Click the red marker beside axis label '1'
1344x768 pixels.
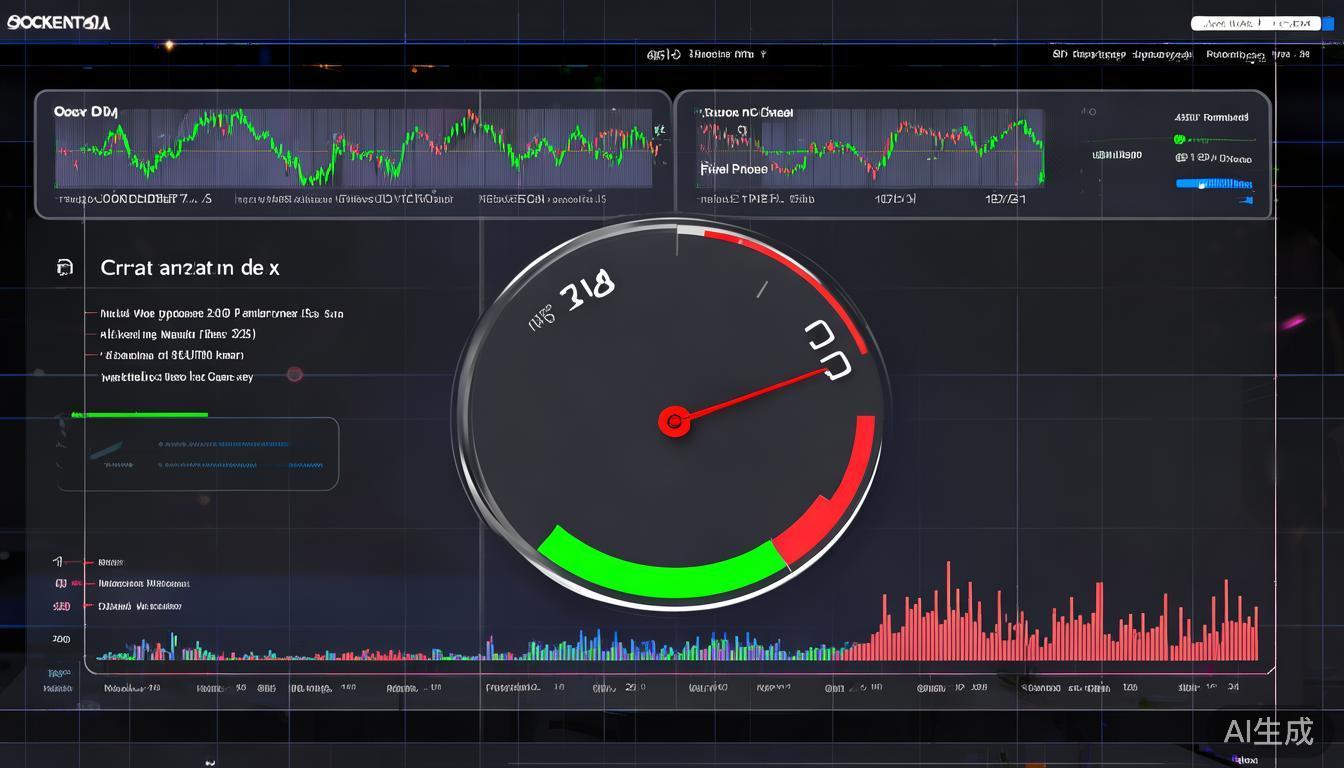pos(90,562)
